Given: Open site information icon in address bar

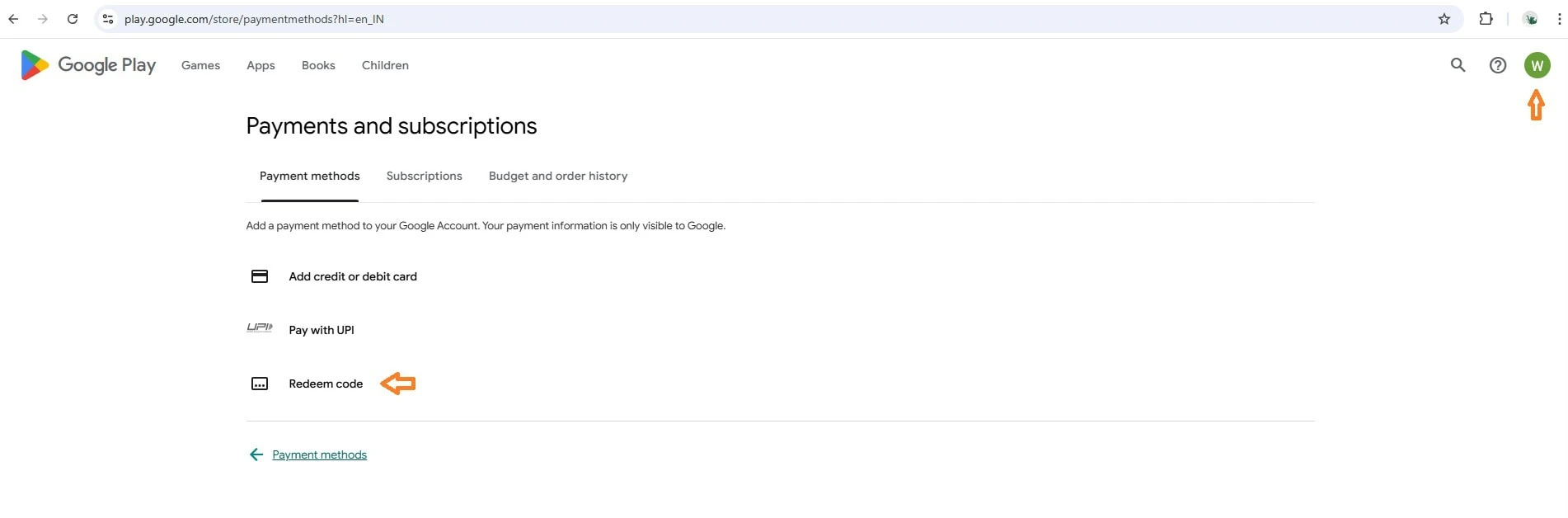Looking at the screenshot, I should click(108, 19).
